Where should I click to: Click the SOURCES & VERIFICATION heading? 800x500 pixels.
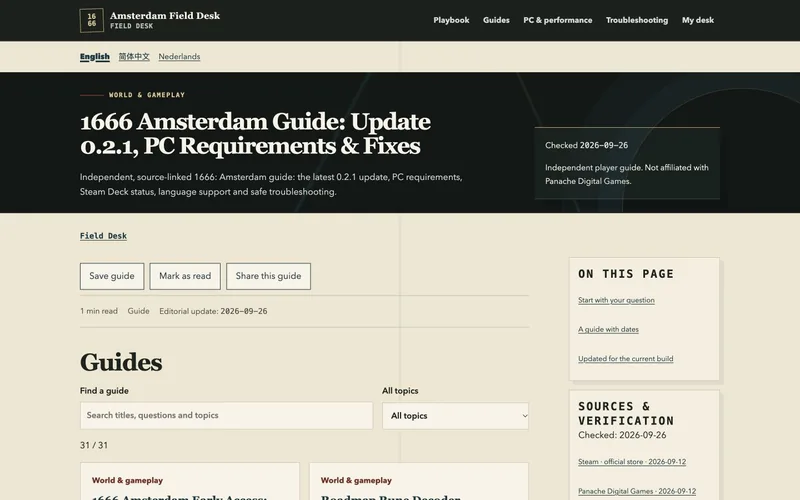tap(626, 414)
